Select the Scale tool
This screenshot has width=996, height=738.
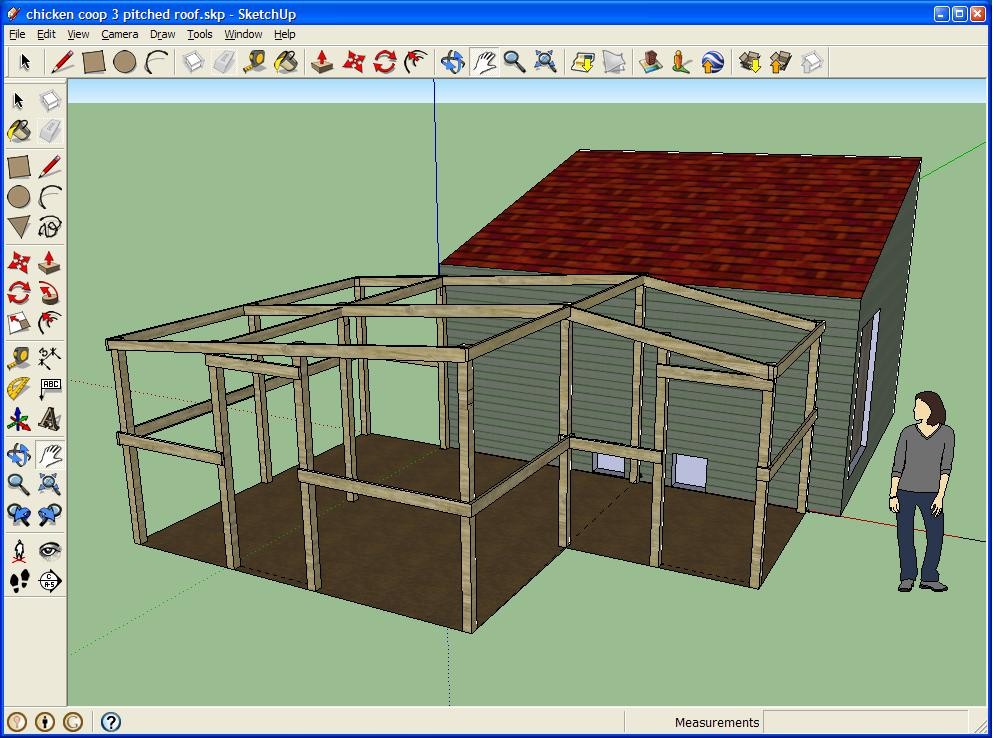tap(18, 323)
